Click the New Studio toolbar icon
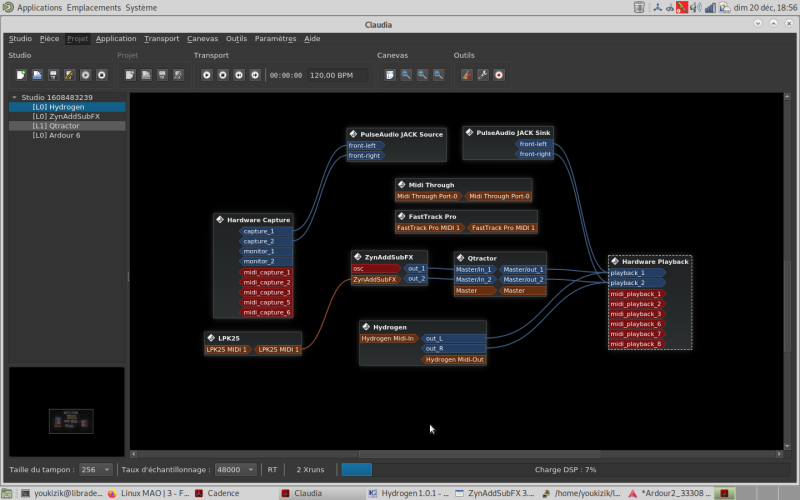 (21, 75)
